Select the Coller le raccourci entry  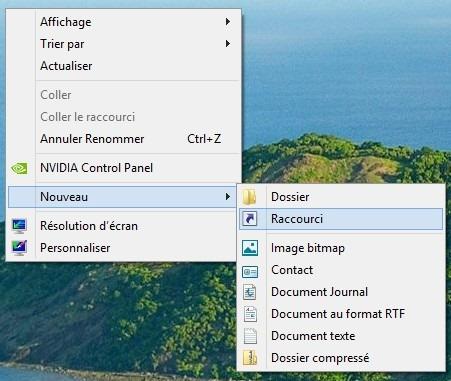124,117
